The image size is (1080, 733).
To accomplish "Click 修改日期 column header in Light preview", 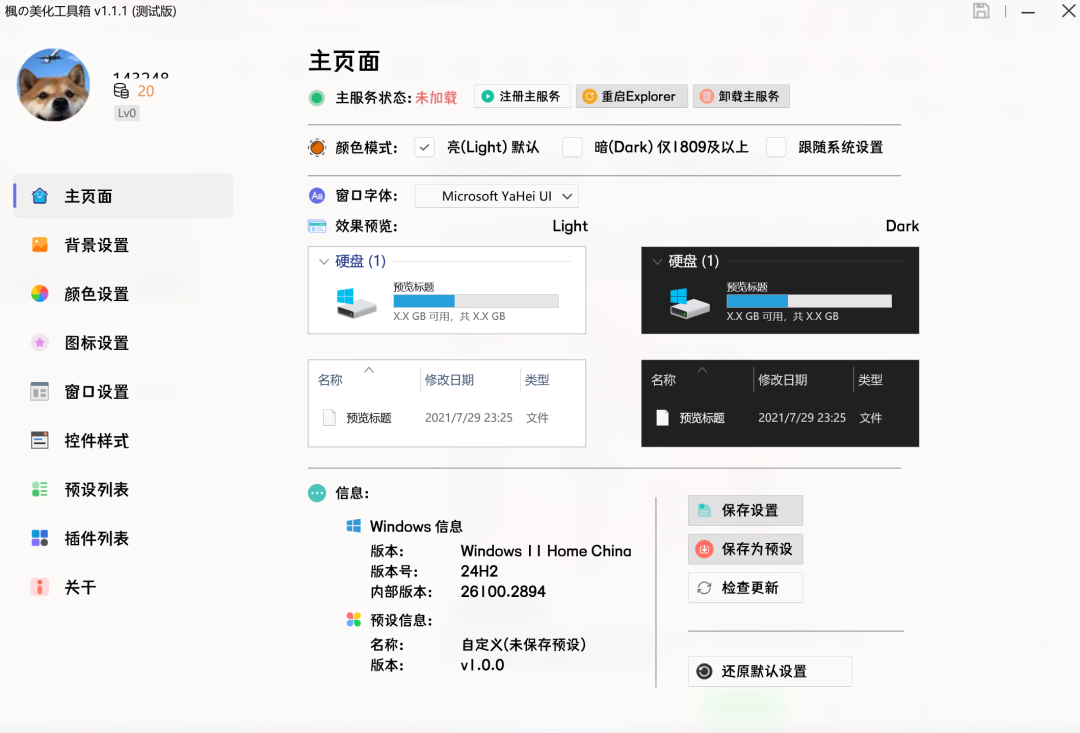I will click(449, 380).
